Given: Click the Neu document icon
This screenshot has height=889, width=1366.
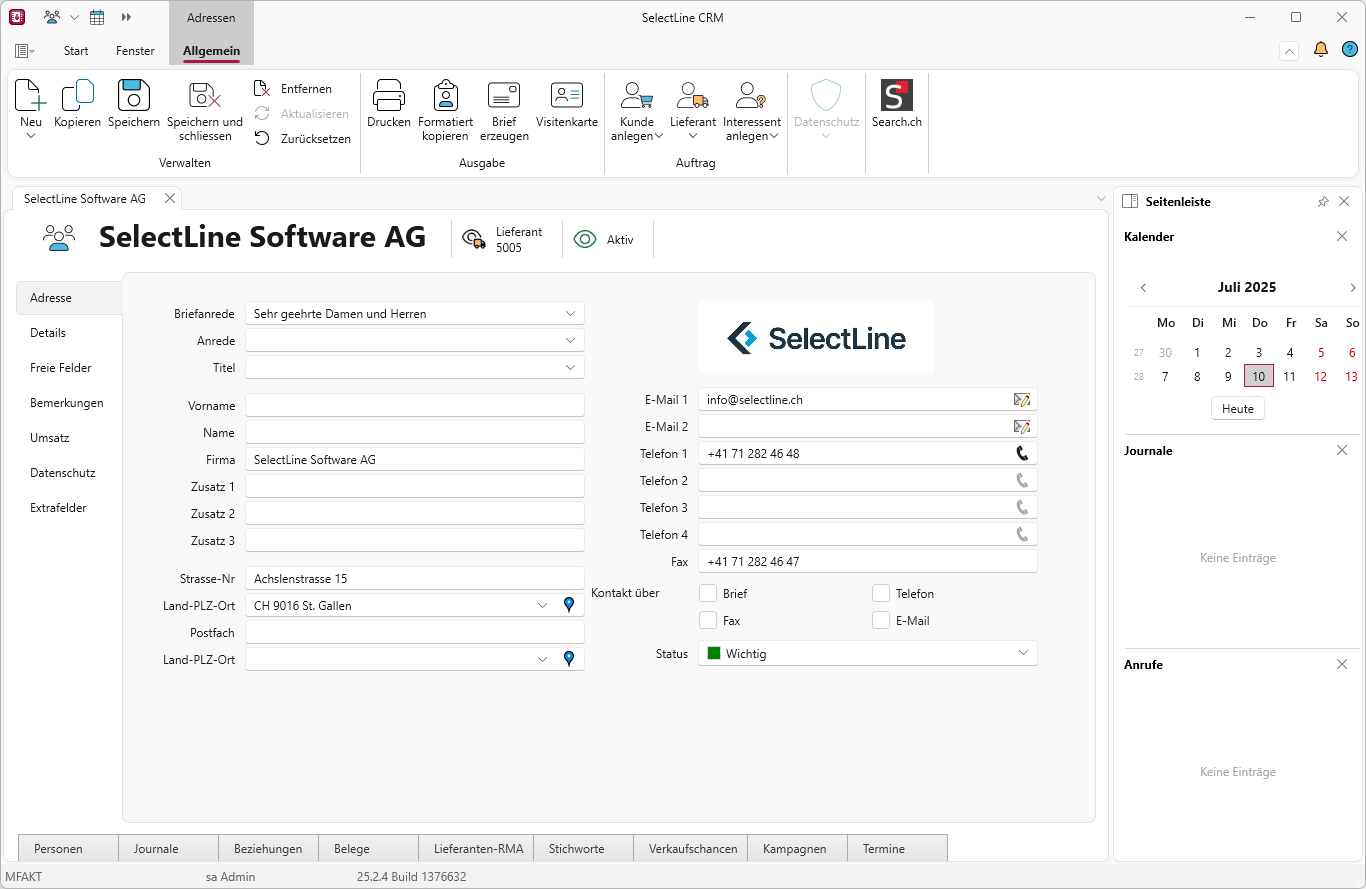Looking at the screenshot, I should (31, 95).
